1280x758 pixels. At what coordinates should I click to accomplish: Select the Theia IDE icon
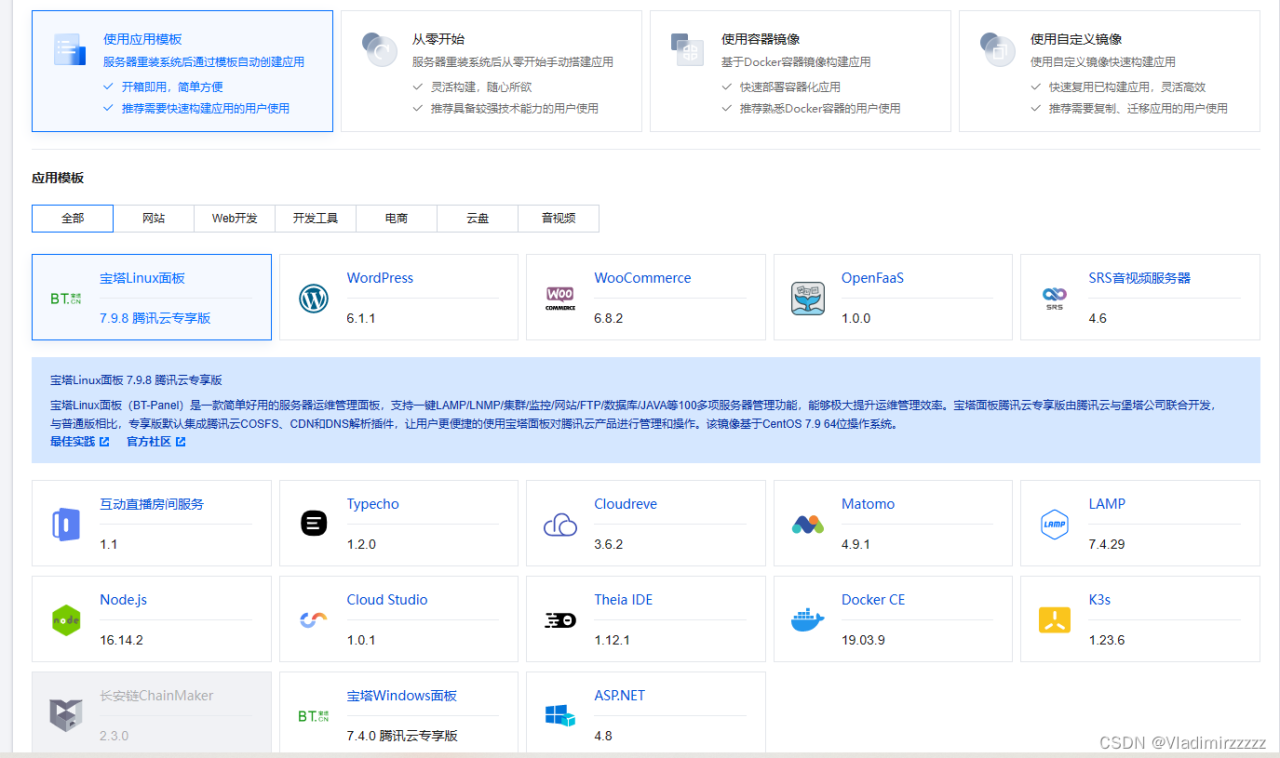[x=560, y=619]
